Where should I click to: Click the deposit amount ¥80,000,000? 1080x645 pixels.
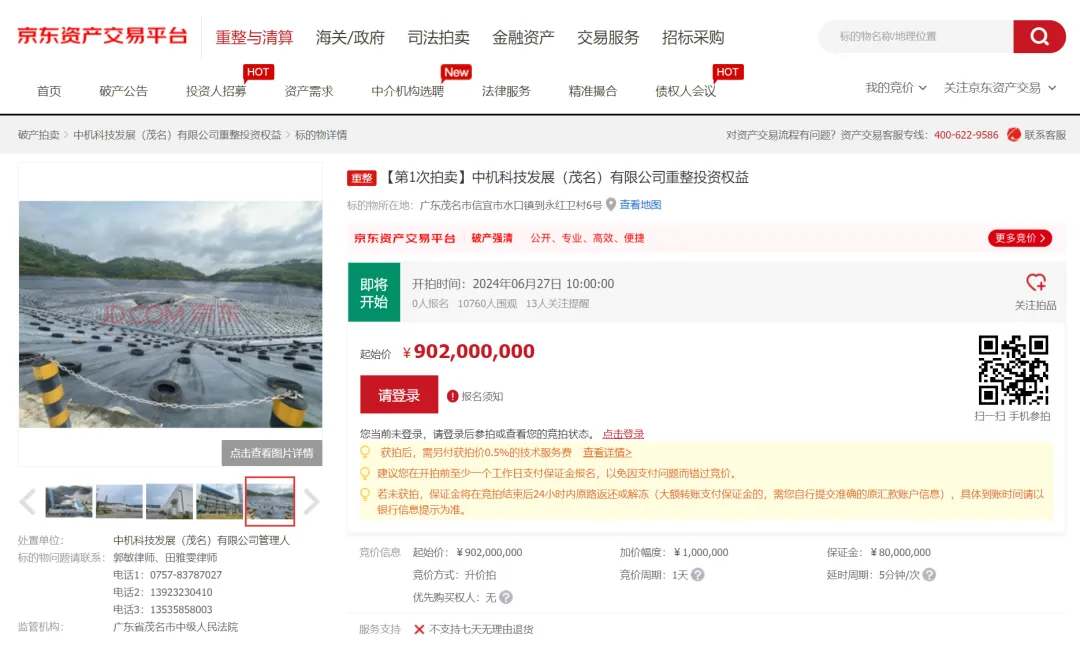pyautogui.click(x=900, y=552)
